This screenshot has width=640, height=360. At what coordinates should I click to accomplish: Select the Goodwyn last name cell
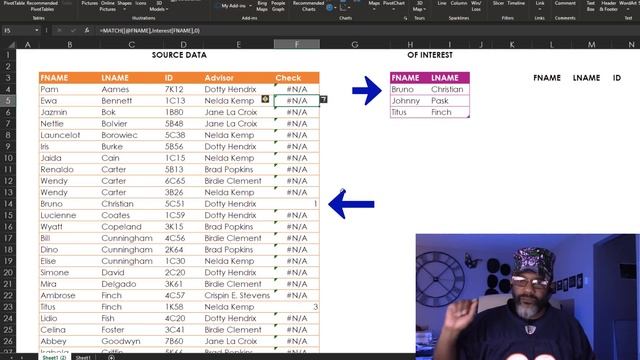click(x=131, y=341)
